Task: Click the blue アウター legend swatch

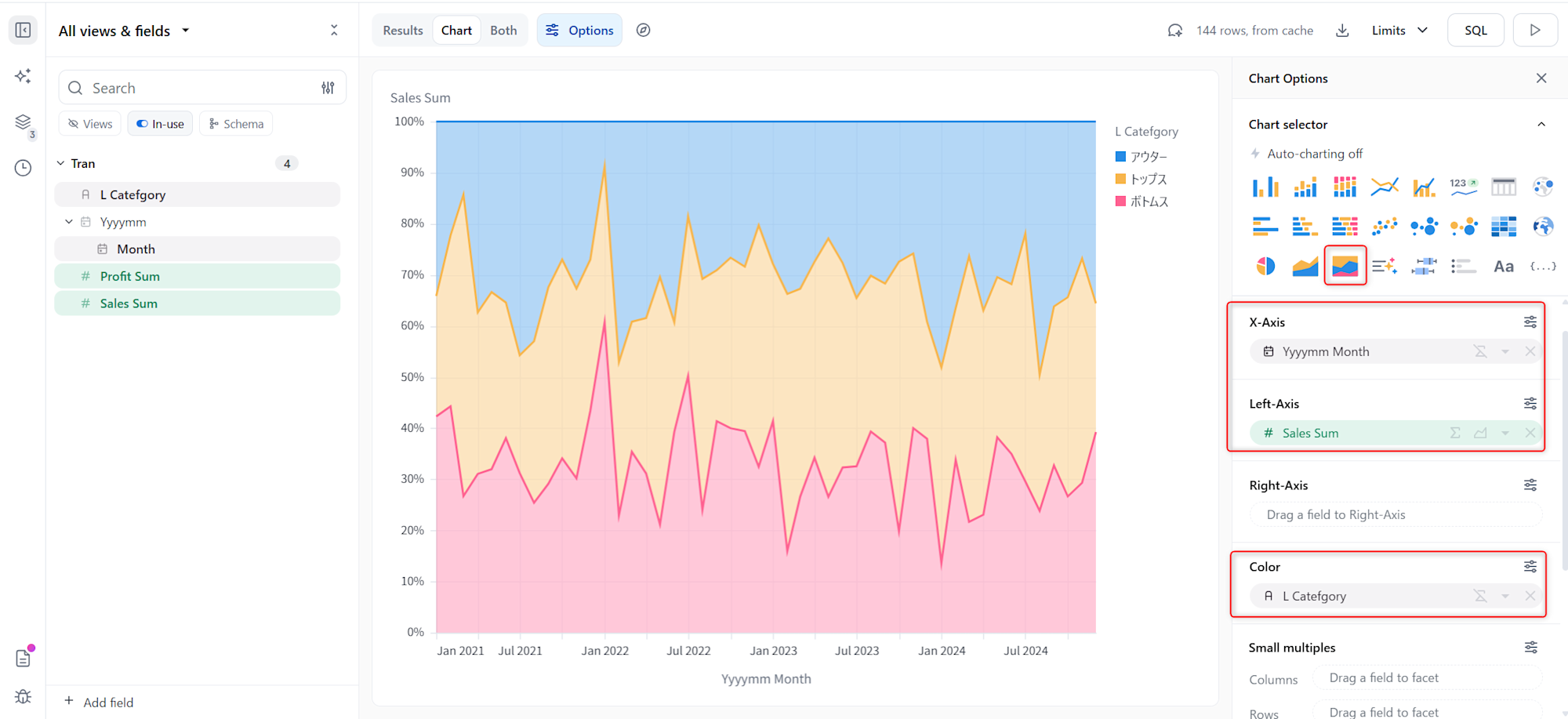Action: [x=1120, y=157]
